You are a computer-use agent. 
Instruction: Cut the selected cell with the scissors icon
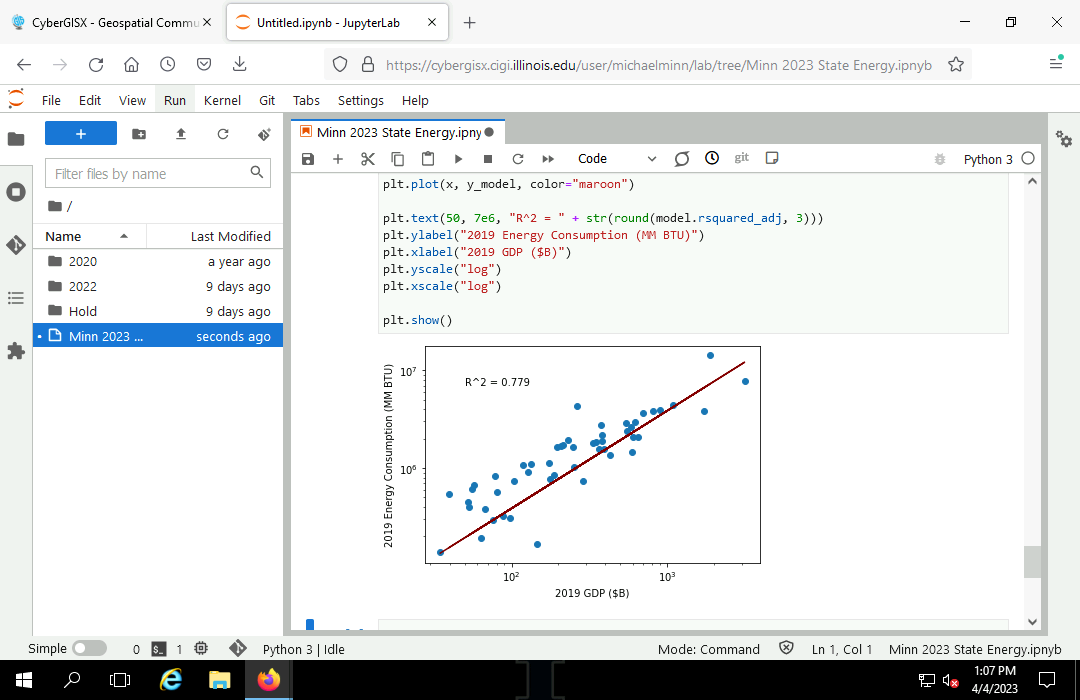[x=367, y=159]
